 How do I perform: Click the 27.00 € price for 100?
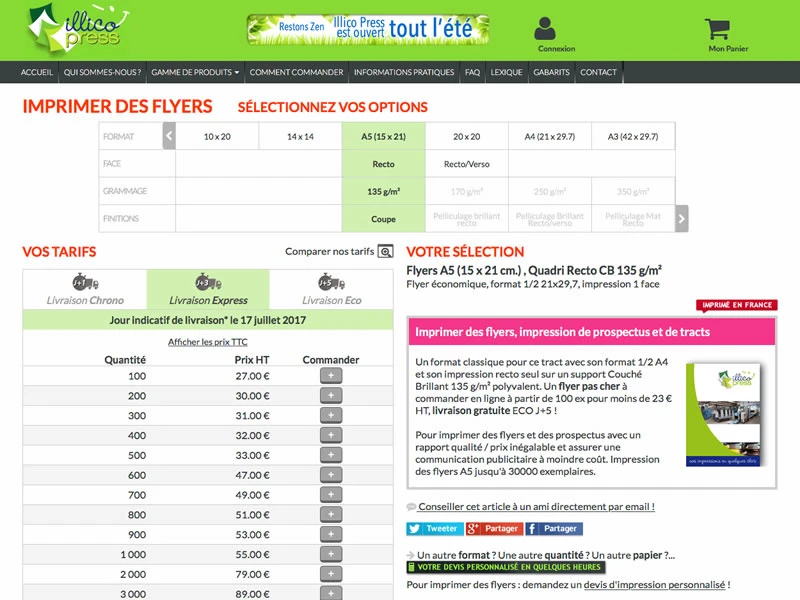[253, 376]
